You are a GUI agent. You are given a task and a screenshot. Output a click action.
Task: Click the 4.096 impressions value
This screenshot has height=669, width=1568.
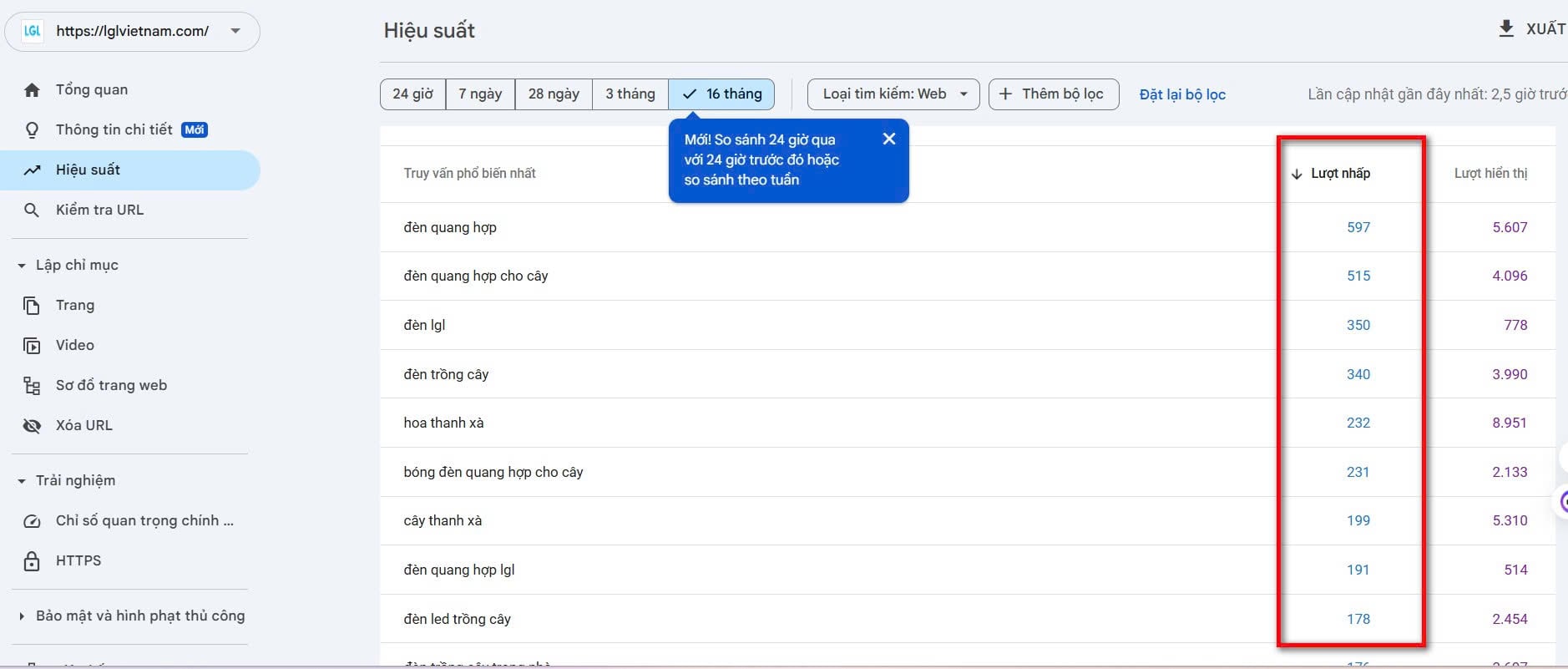coord(1510,276)
